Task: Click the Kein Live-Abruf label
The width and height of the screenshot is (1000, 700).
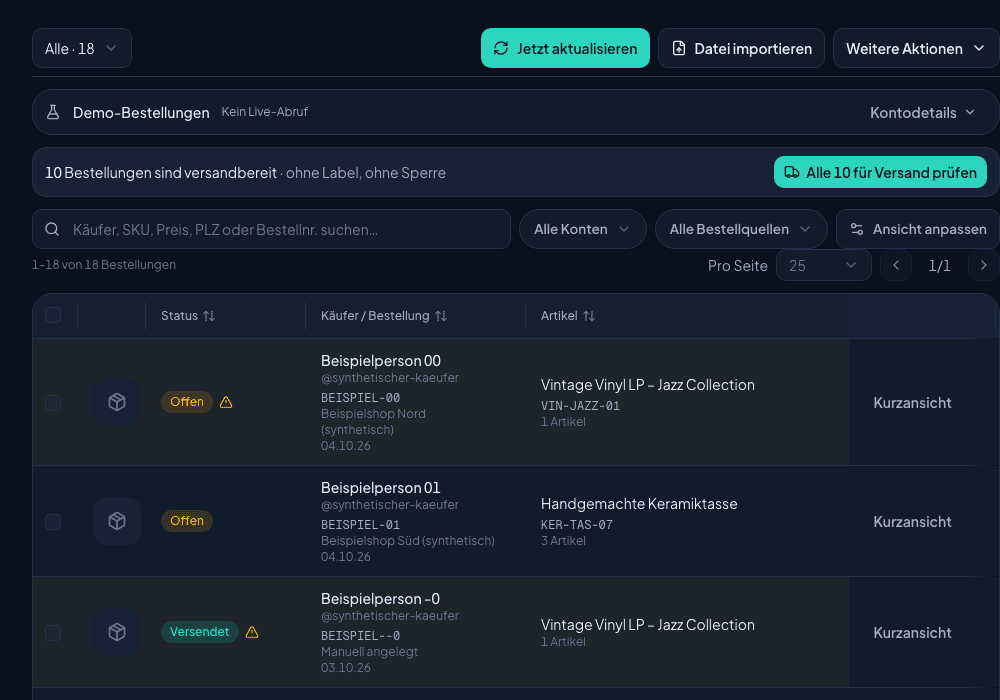Action: pyautogui.click(x=264, y=112)
